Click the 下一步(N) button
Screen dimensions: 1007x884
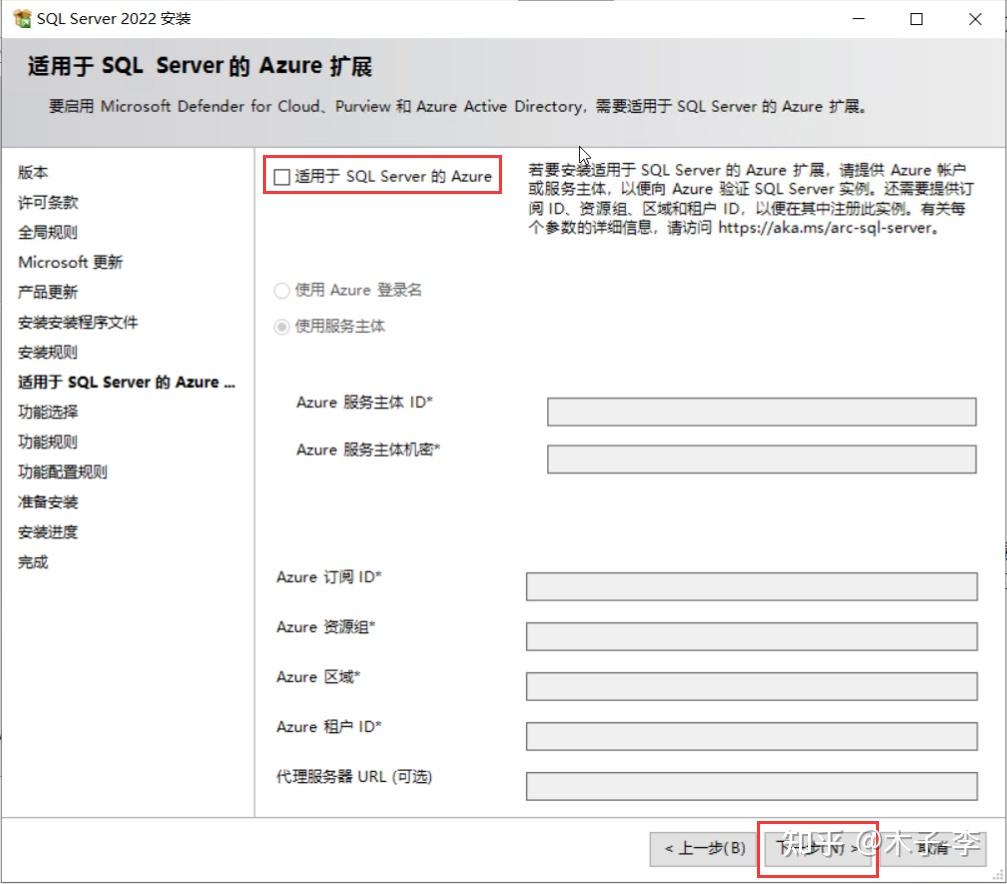point(817,848)
